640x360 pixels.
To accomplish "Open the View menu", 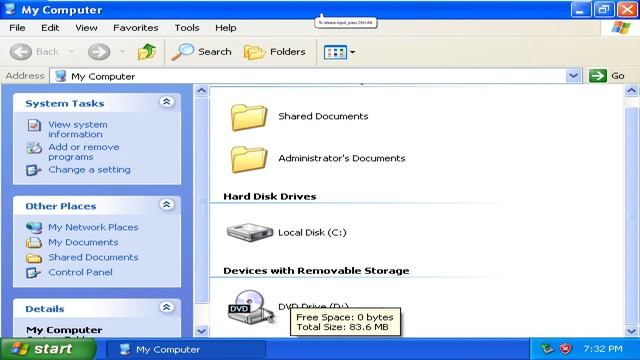I will click(86, 28).
